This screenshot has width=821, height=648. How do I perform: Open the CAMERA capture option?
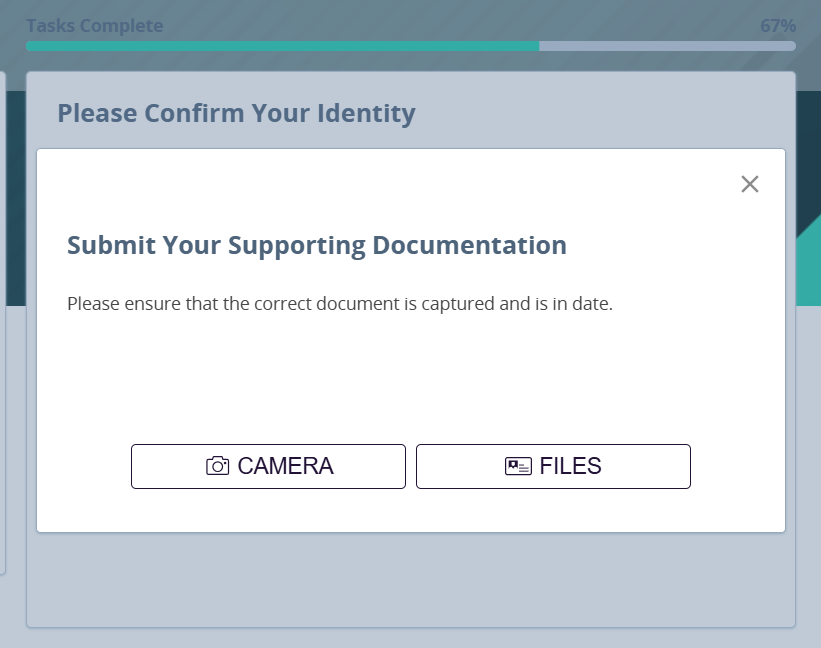[x=268, y=465]
